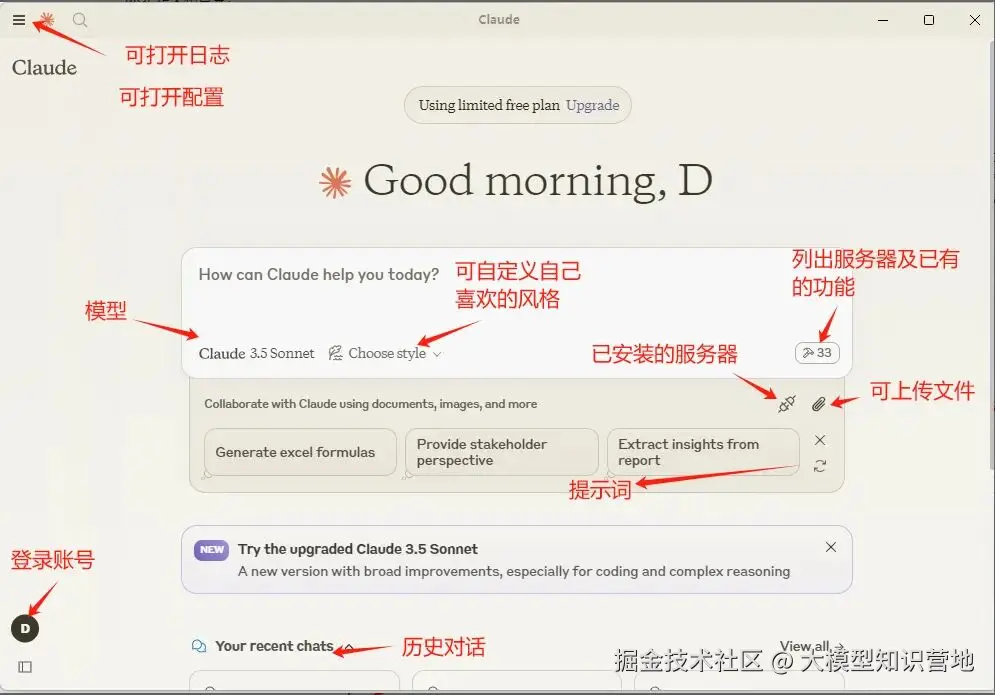
Task: Refresh the prompt suggestions
Action: (820, 466)
